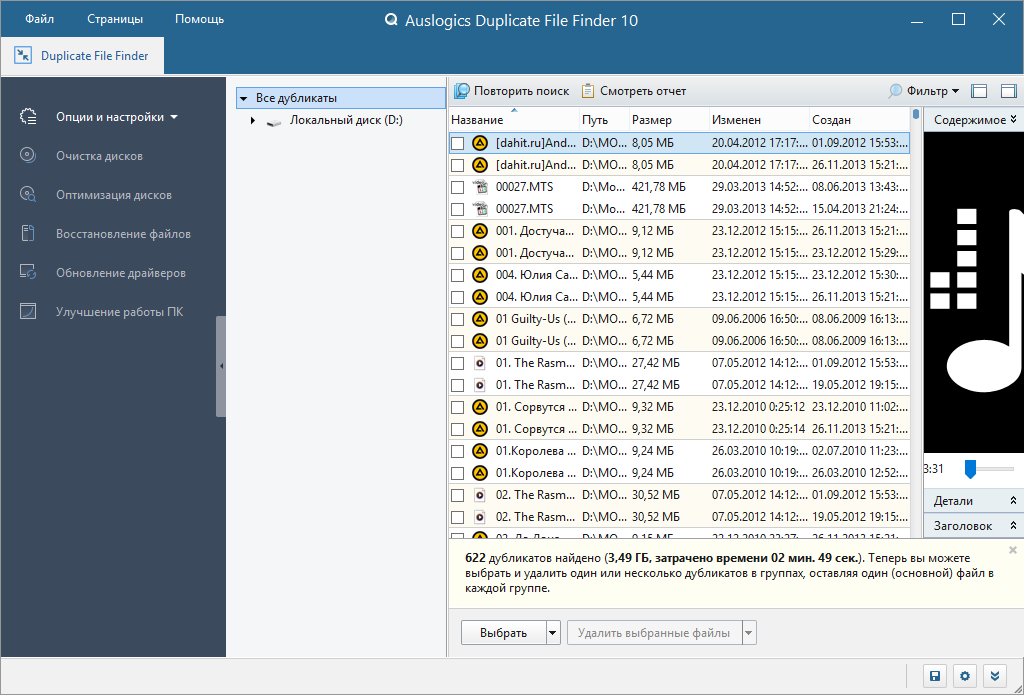The height and width of the screenshot is (695, 1024).
Task: Click the video icon of first 00027.MTS row
Action: pyautogui.click(x=480, y=187)
